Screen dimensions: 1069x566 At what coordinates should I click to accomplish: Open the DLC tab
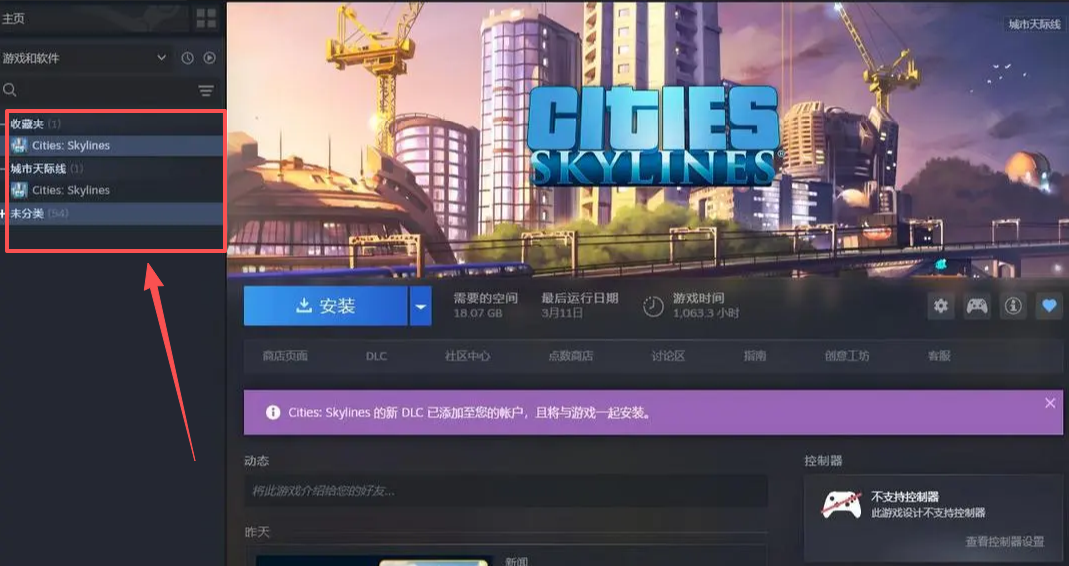pyautogui.click(x=376, y=356)
